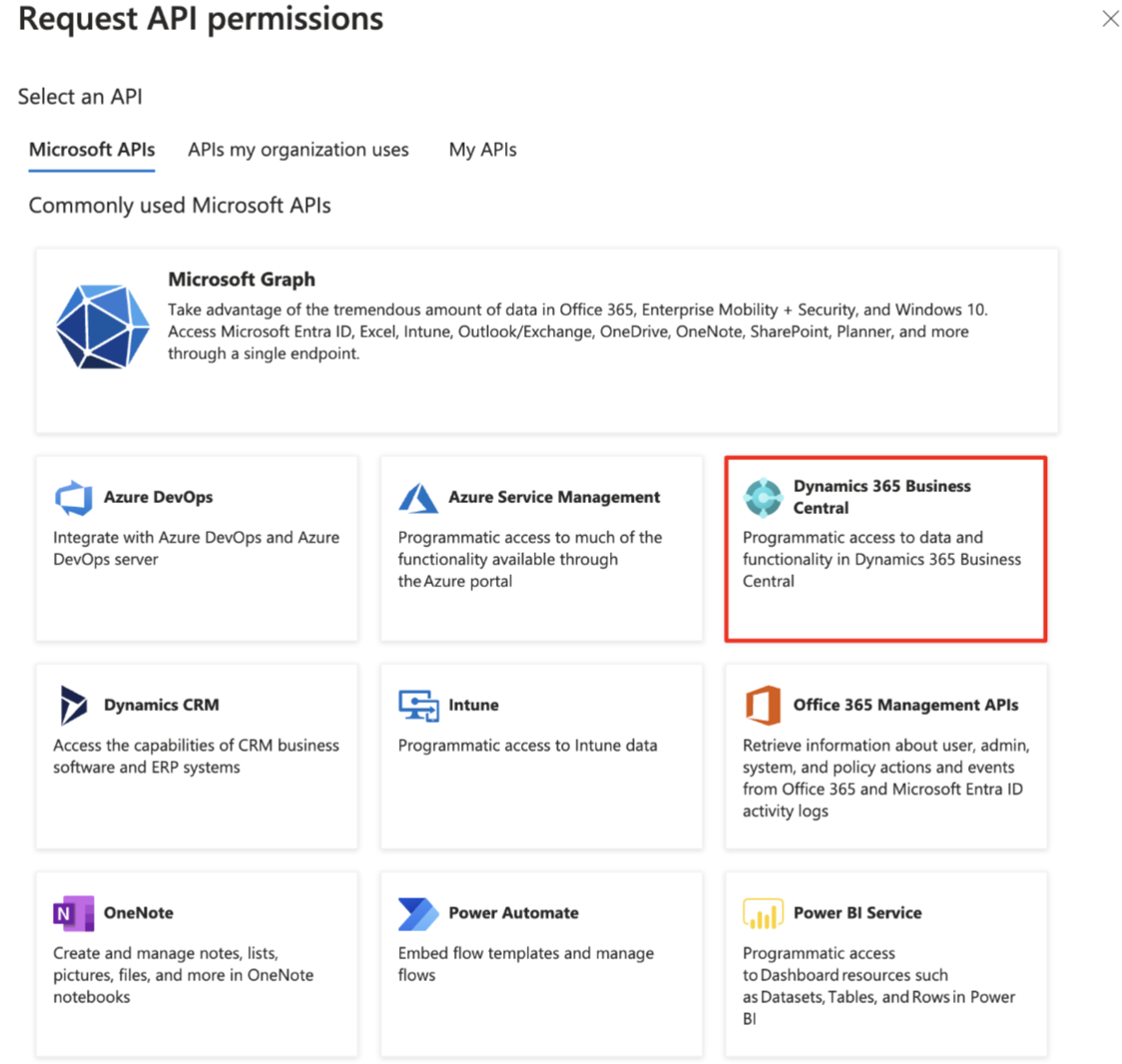Click the Power BI bar chart icon
1122x1064 pixels.
(x=763, y=913)
